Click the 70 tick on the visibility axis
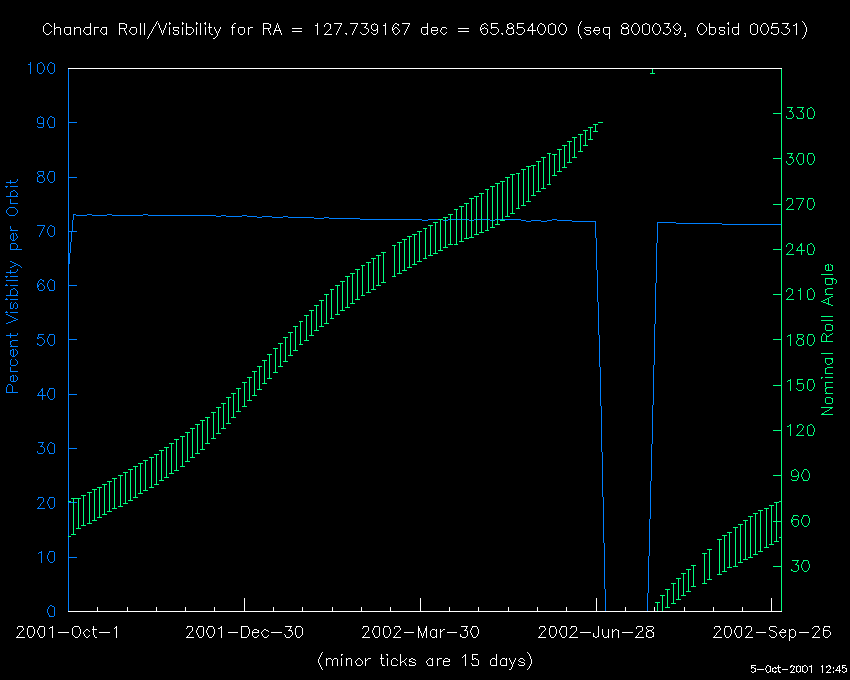The image size is (850, 680). coord(48,232)
